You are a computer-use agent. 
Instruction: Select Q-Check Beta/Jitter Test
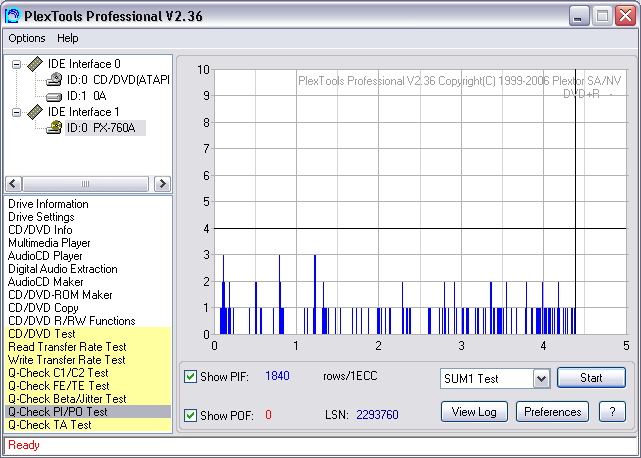click(88, 399)
